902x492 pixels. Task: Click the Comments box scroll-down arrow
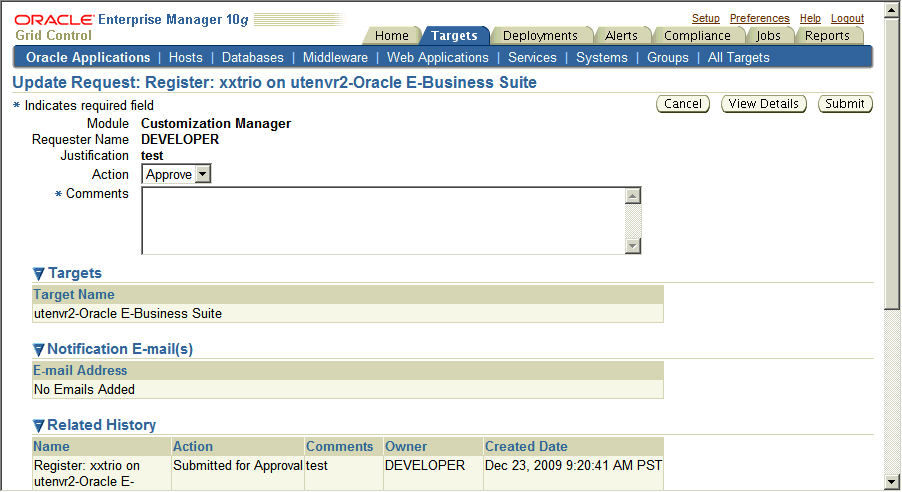pyautogui.click(x=633, y=246)
